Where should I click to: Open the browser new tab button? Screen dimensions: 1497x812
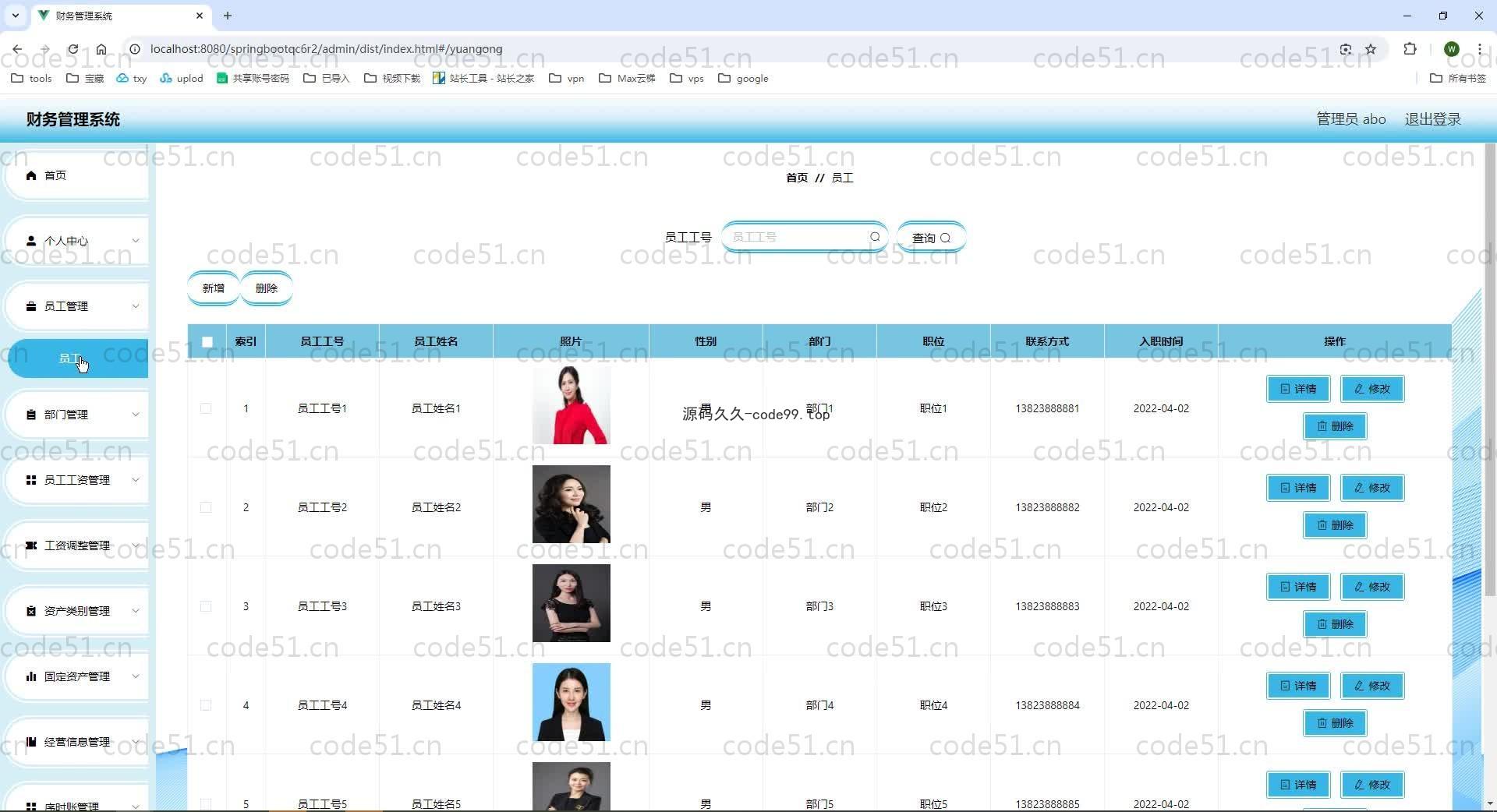click(x=228, y=16)
